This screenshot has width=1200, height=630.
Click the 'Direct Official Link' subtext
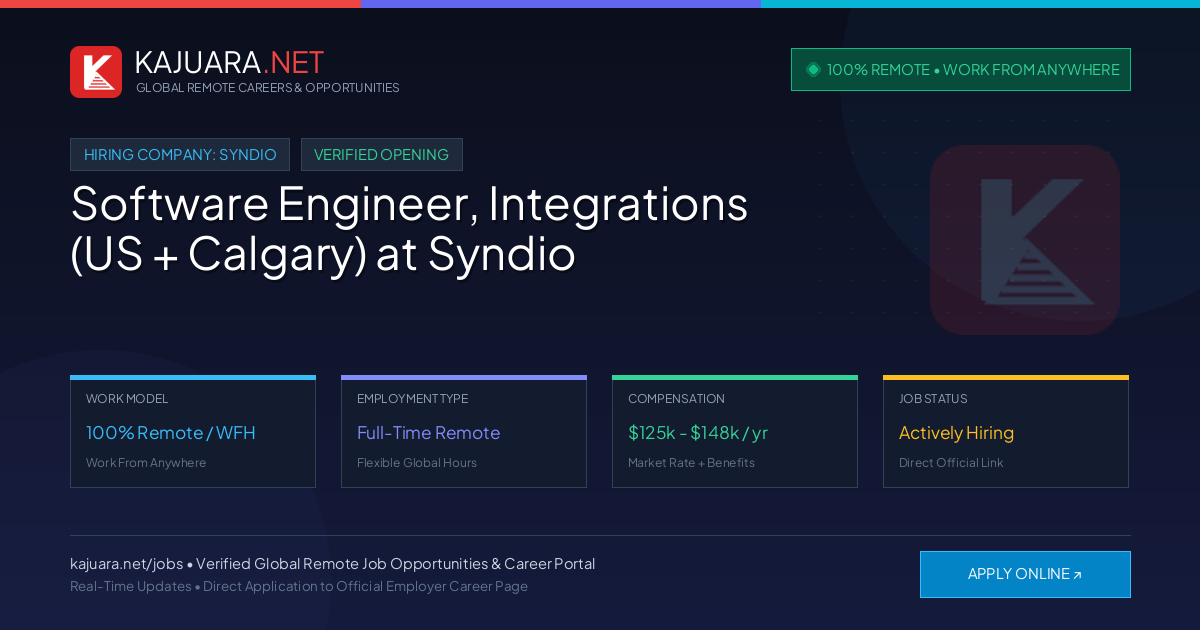(x=951, y=463)
